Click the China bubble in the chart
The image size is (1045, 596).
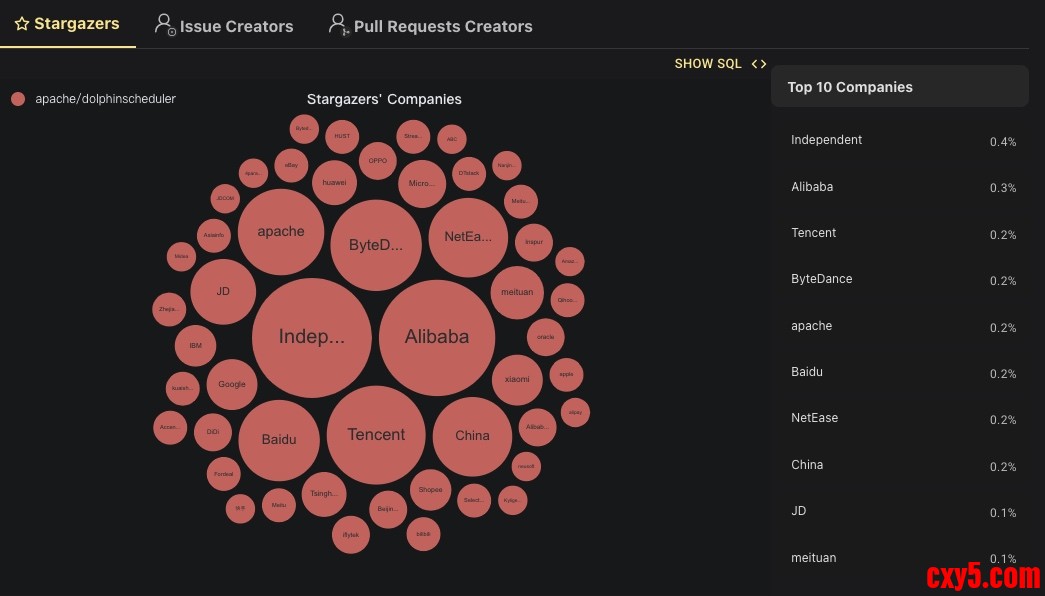tap(472, 436)
